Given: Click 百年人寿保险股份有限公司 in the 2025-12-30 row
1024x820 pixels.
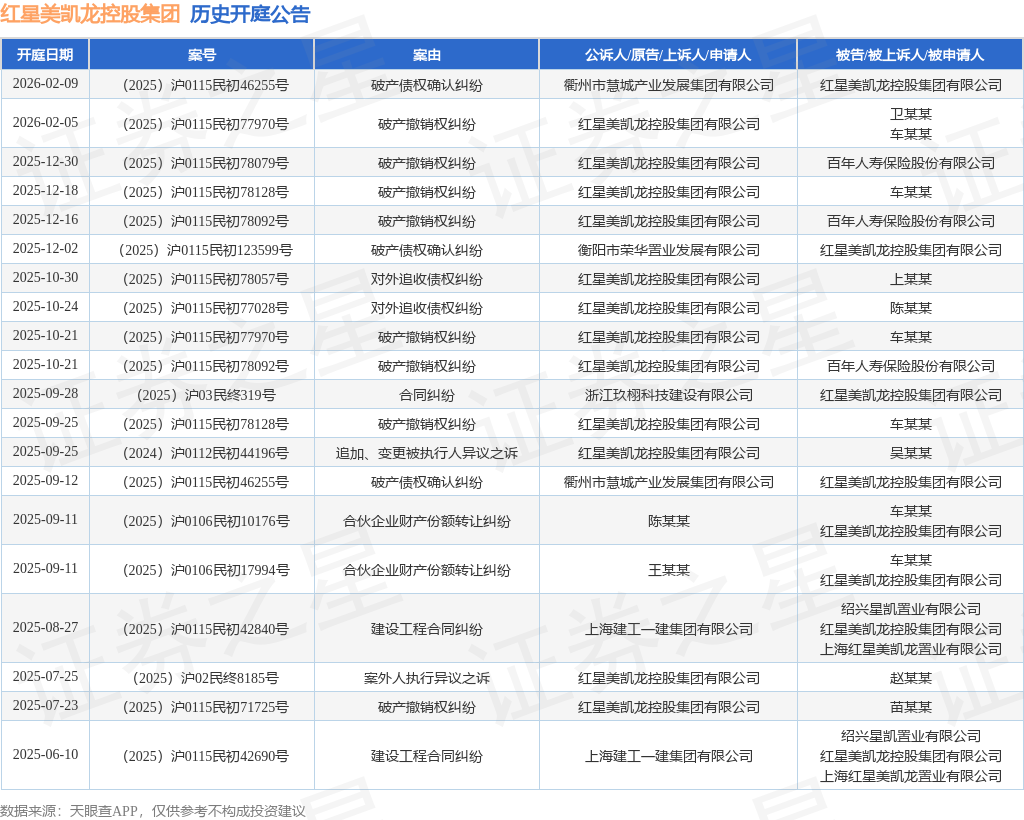Looking at the screenshot, I should (910, 163).
